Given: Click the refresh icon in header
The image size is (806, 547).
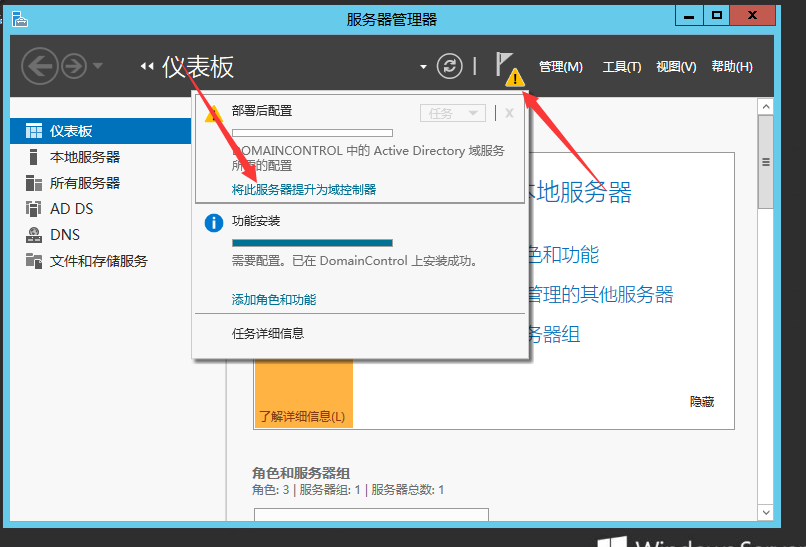Looking at the screenshot, I should click(x=449, y=66).
